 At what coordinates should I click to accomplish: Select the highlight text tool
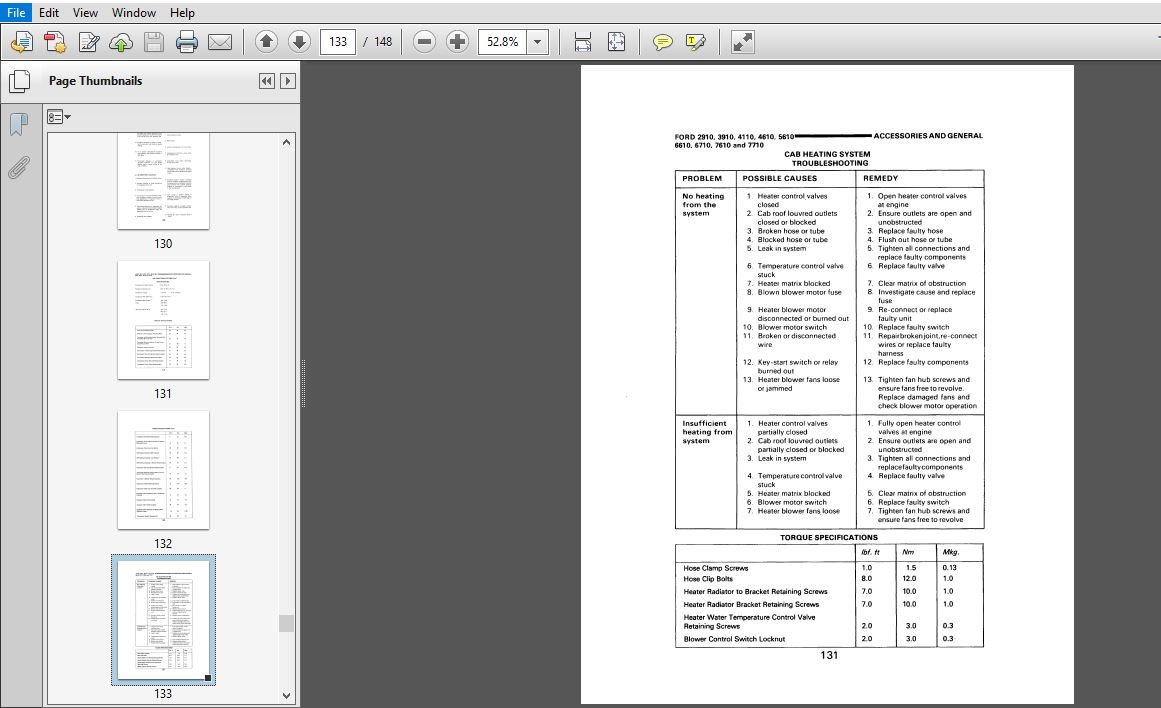tap(696, 42)
